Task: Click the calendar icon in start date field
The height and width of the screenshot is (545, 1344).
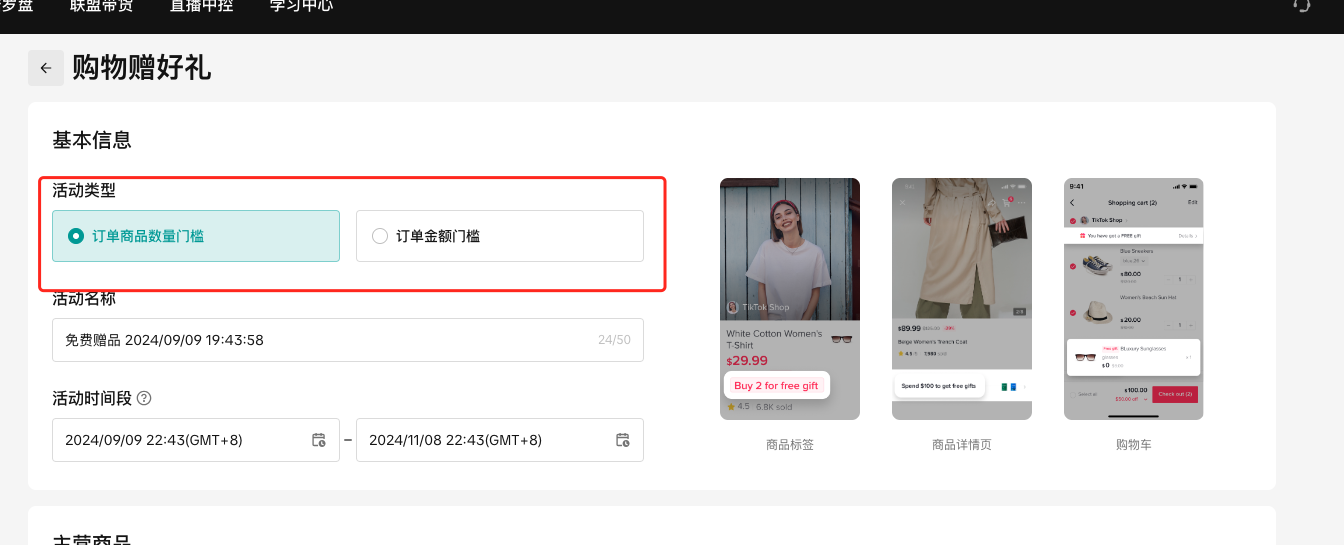Action: pos(319,440)
